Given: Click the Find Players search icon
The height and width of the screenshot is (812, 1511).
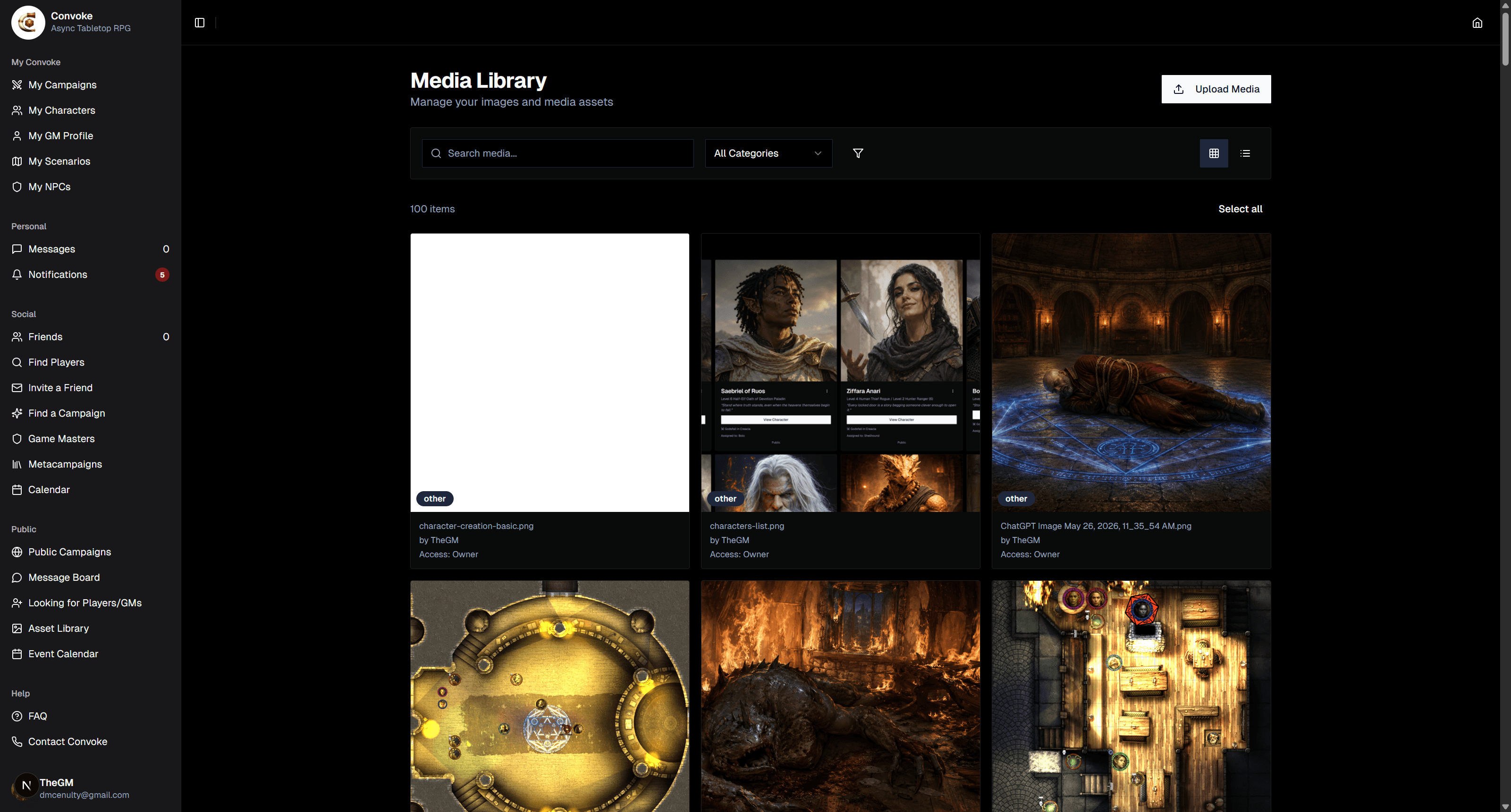Looking at the screenshot, I should coord(17,362).
